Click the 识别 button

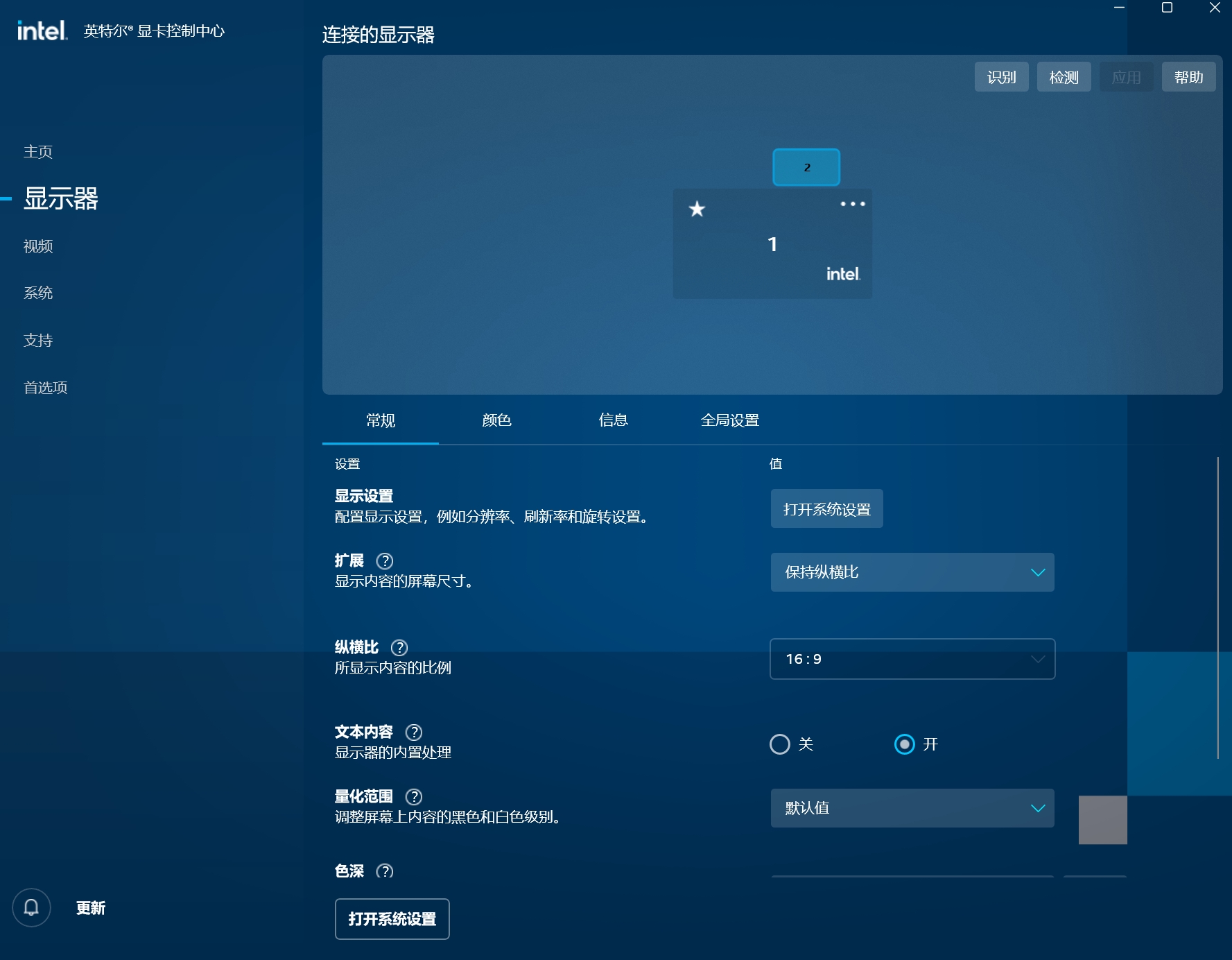pos(1001,77)
